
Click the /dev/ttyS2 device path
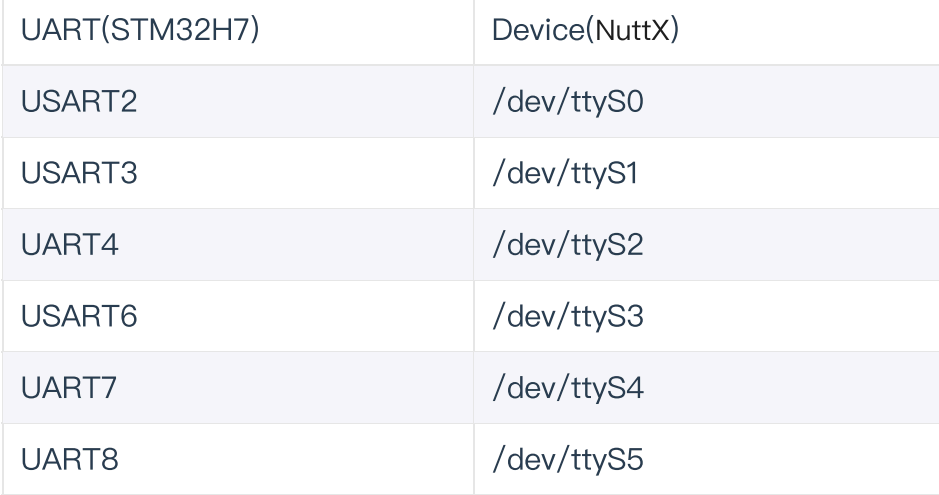(565, 245)
